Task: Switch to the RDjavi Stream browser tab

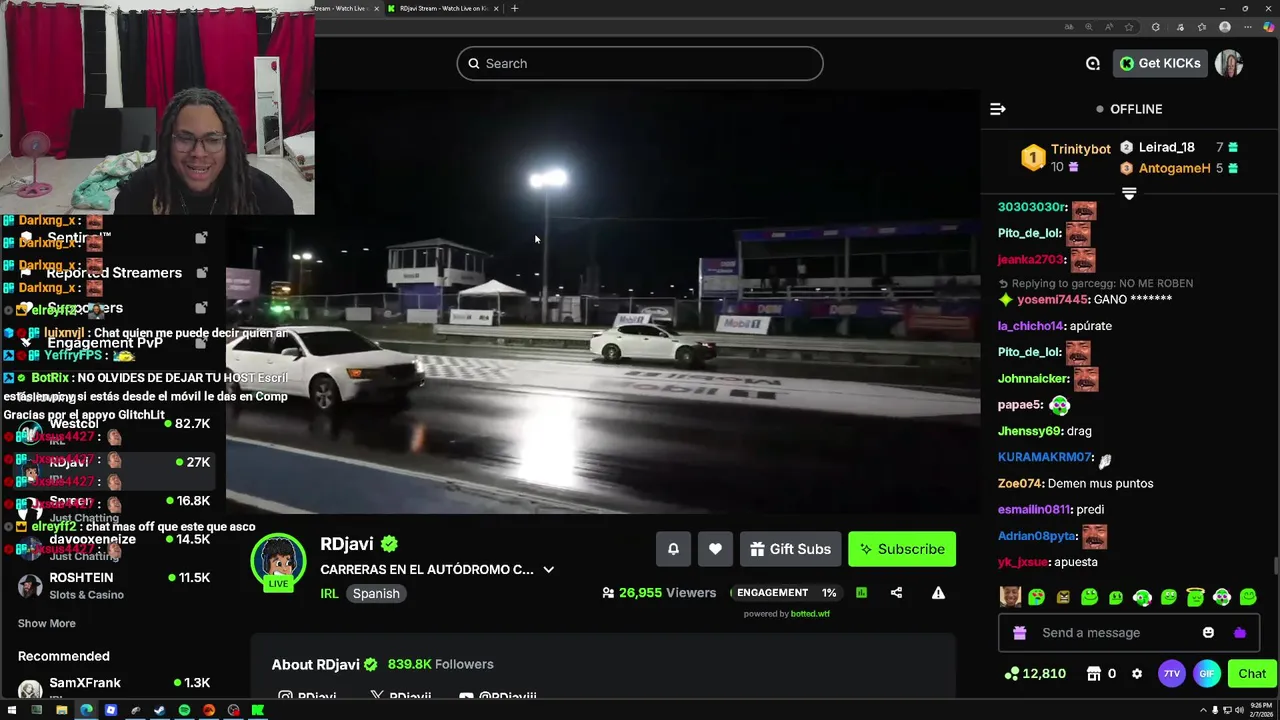Action: pos(443,8)
